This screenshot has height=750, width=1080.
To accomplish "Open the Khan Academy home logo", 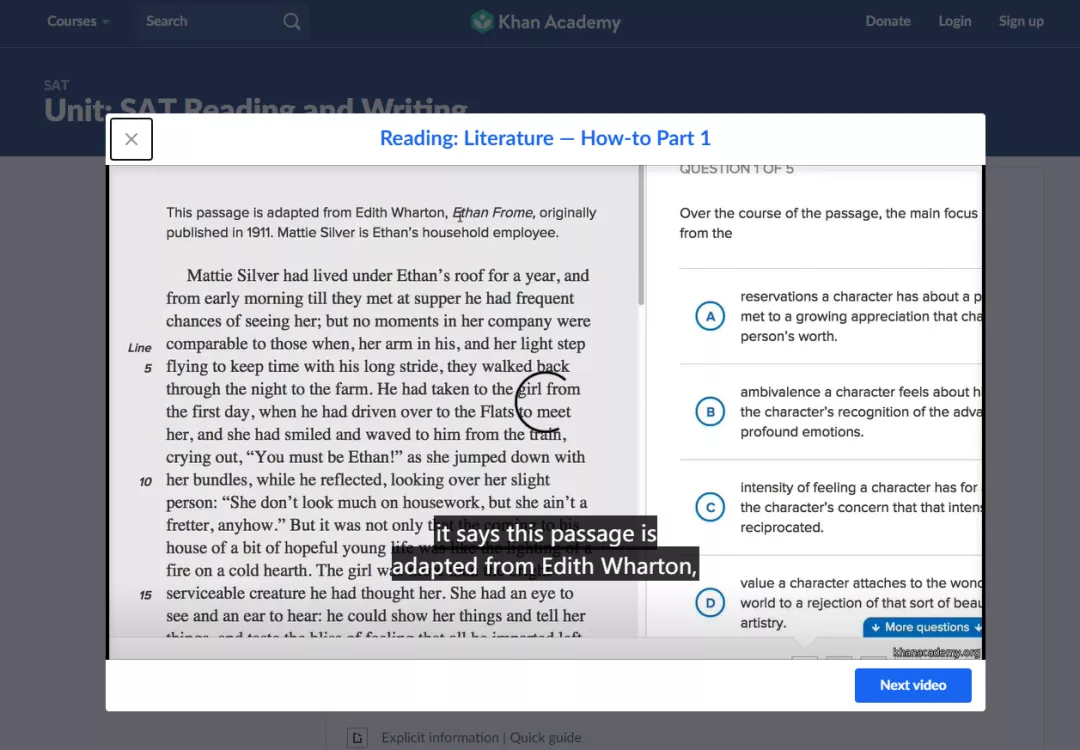I will point(546,22).
